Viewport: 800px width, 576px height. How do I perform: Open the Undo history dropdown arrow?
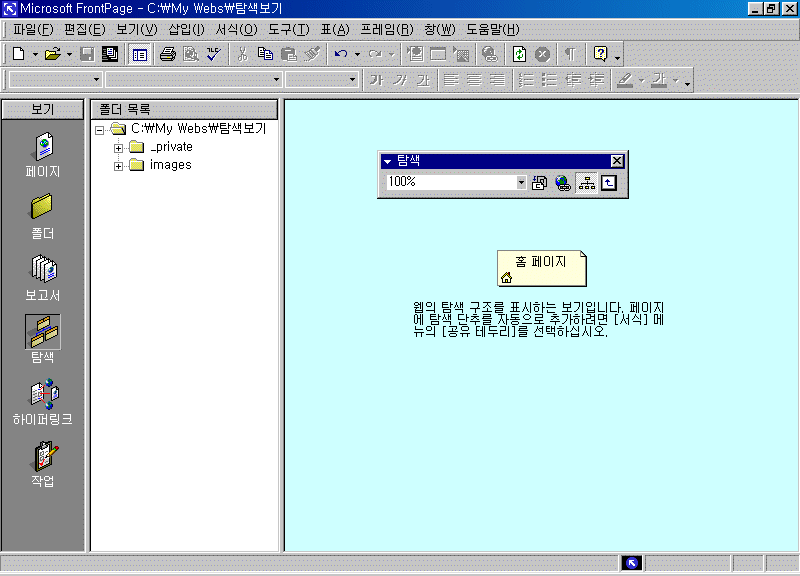[357, 54]
